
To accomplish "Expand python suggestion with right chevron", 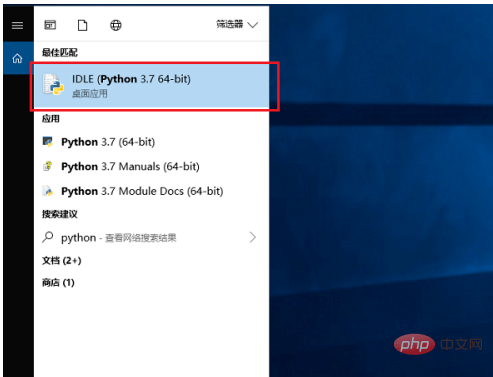I will point(253,237).
